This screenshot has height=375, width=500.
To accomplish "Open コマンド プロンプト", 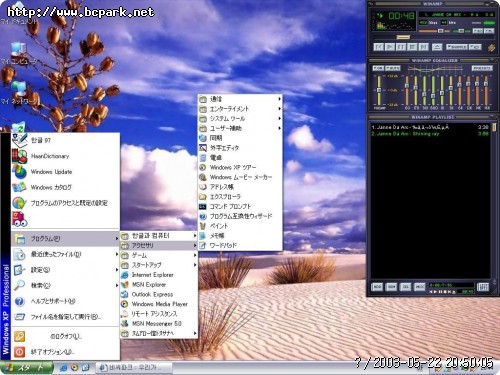I will pyautogui.click(x=240, y=206).
